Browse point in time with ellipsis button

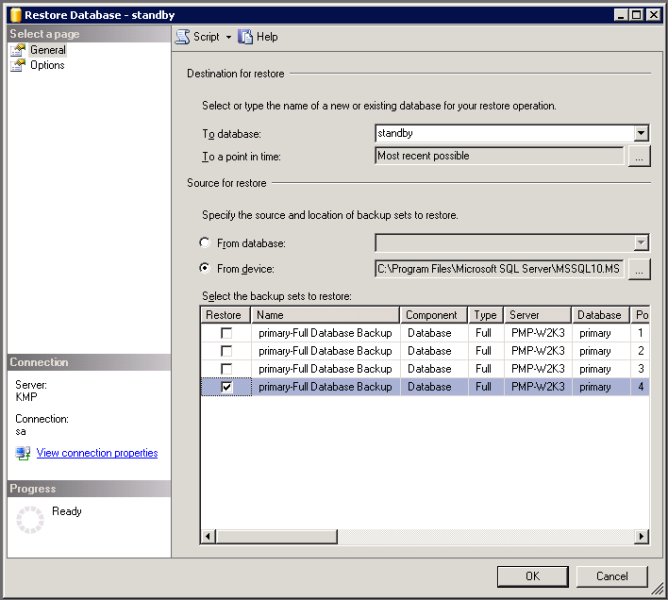coord(639,156)
